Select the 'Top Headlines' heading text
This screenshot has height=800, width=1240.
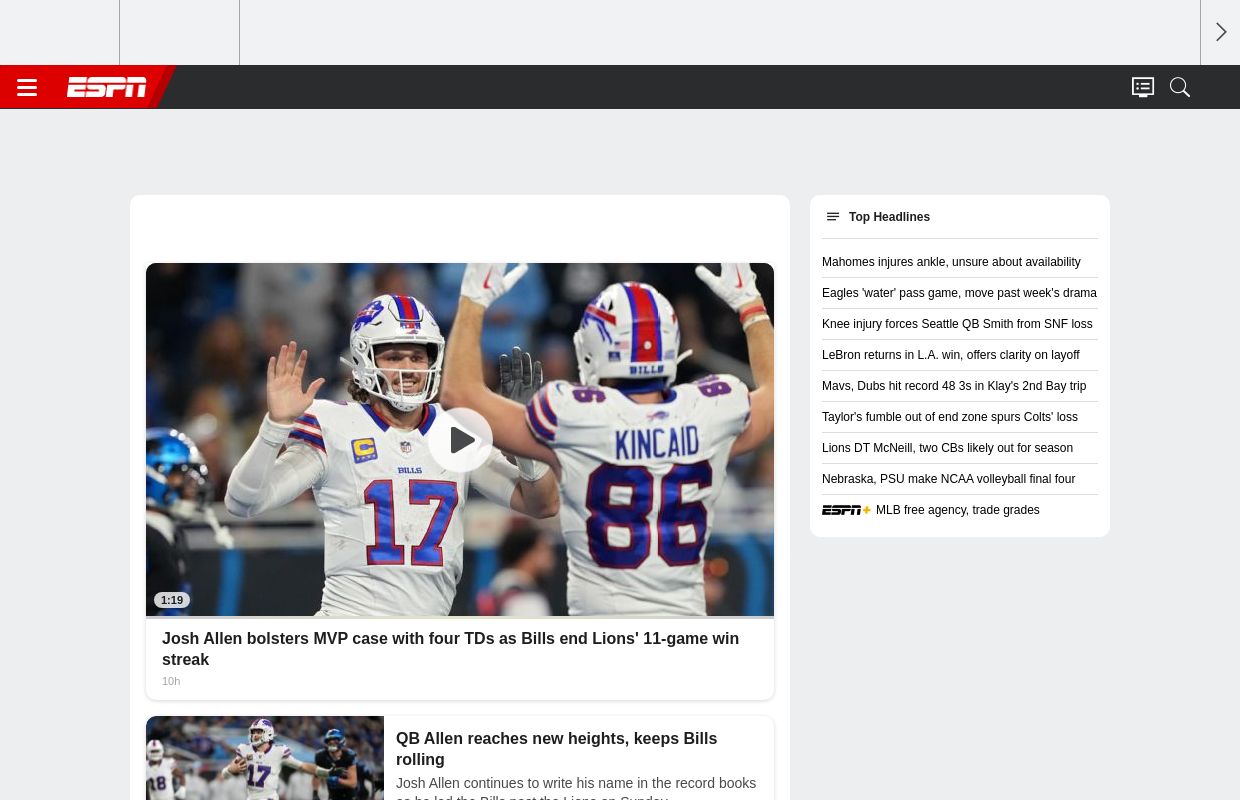click(889, 217)
